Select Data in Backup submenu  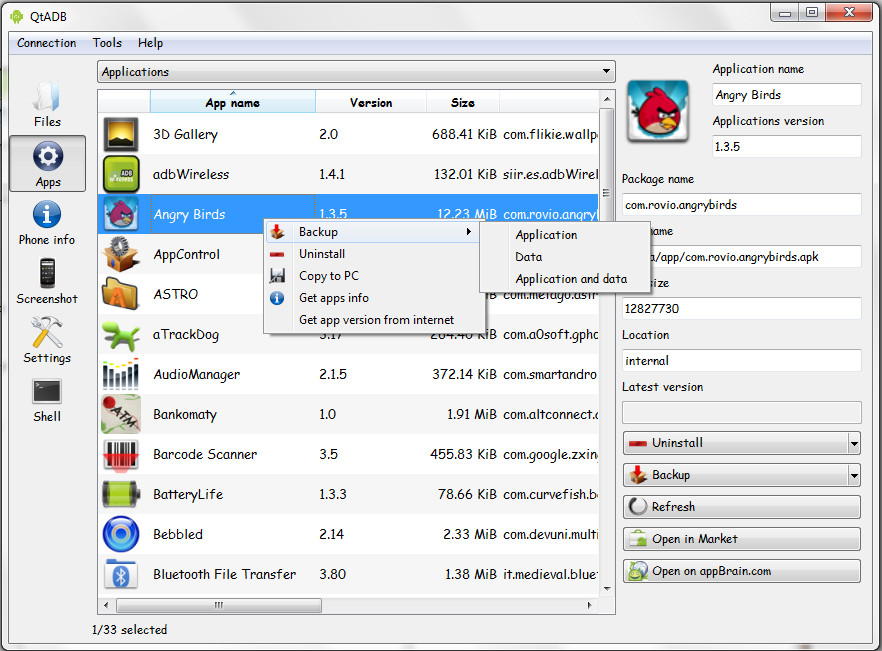(x=564, y=257)
